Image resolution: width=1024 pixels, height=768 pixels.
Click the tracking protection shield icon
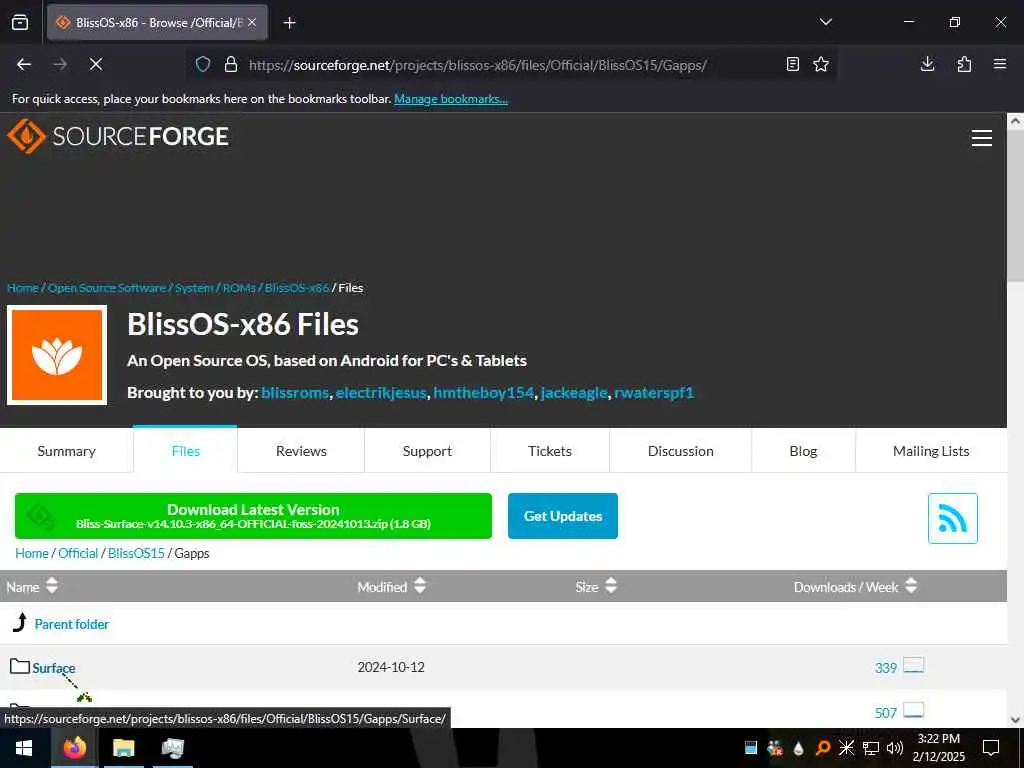pyautogui.click(x=203, y=64)
